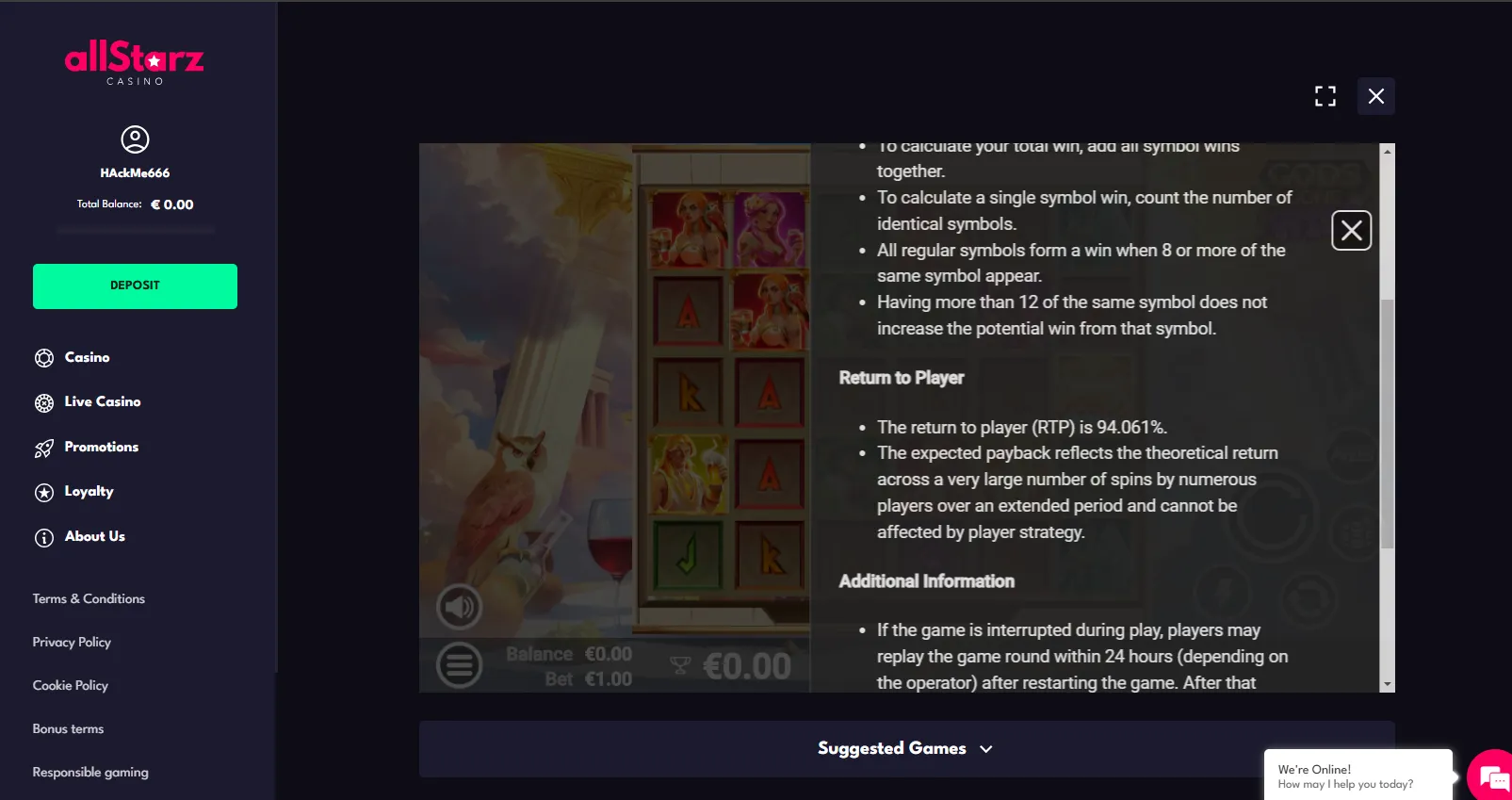Viewport: 1512px width, 800px height.
Task: Click the allStarz Casino logo
Action: (x=135, y=62)
